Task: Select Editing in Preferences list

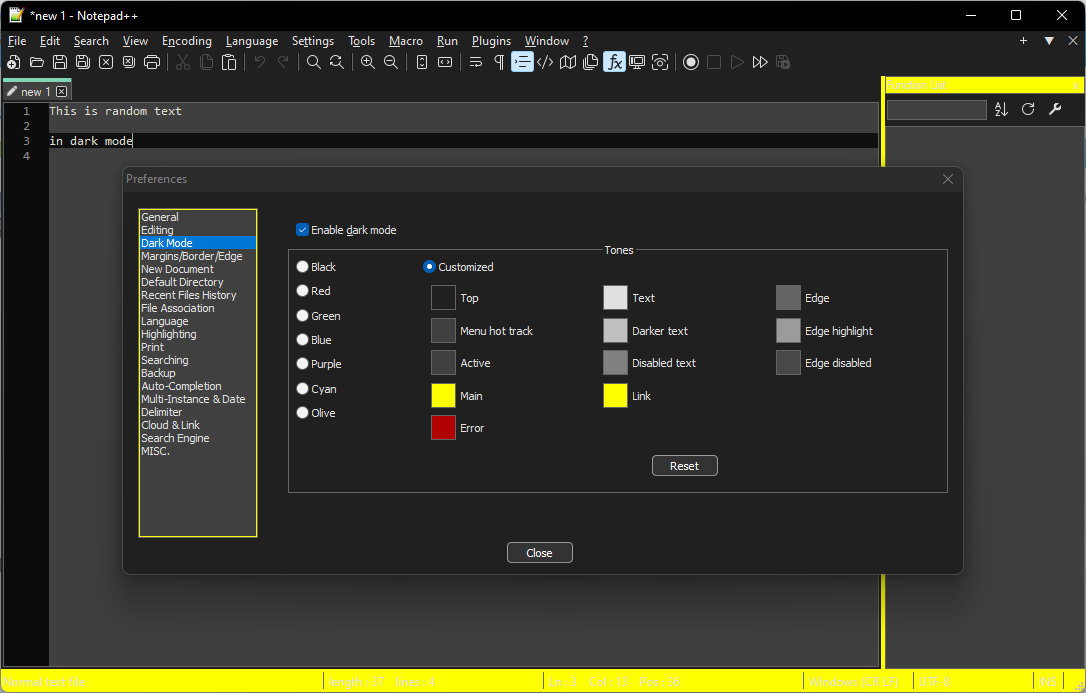Action: pos(197,230)
